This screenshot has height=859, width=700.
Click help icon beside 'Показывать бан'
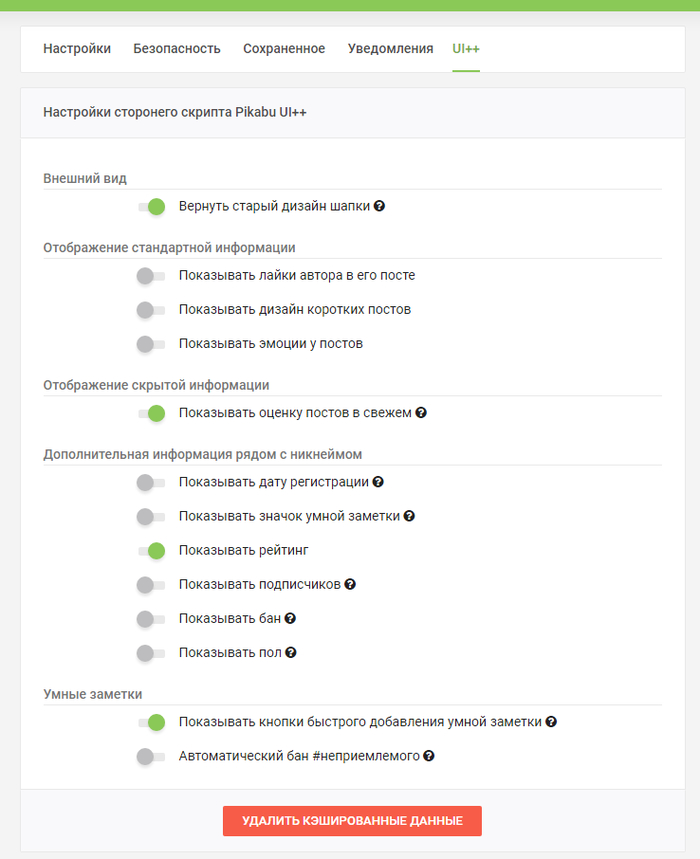290,619
